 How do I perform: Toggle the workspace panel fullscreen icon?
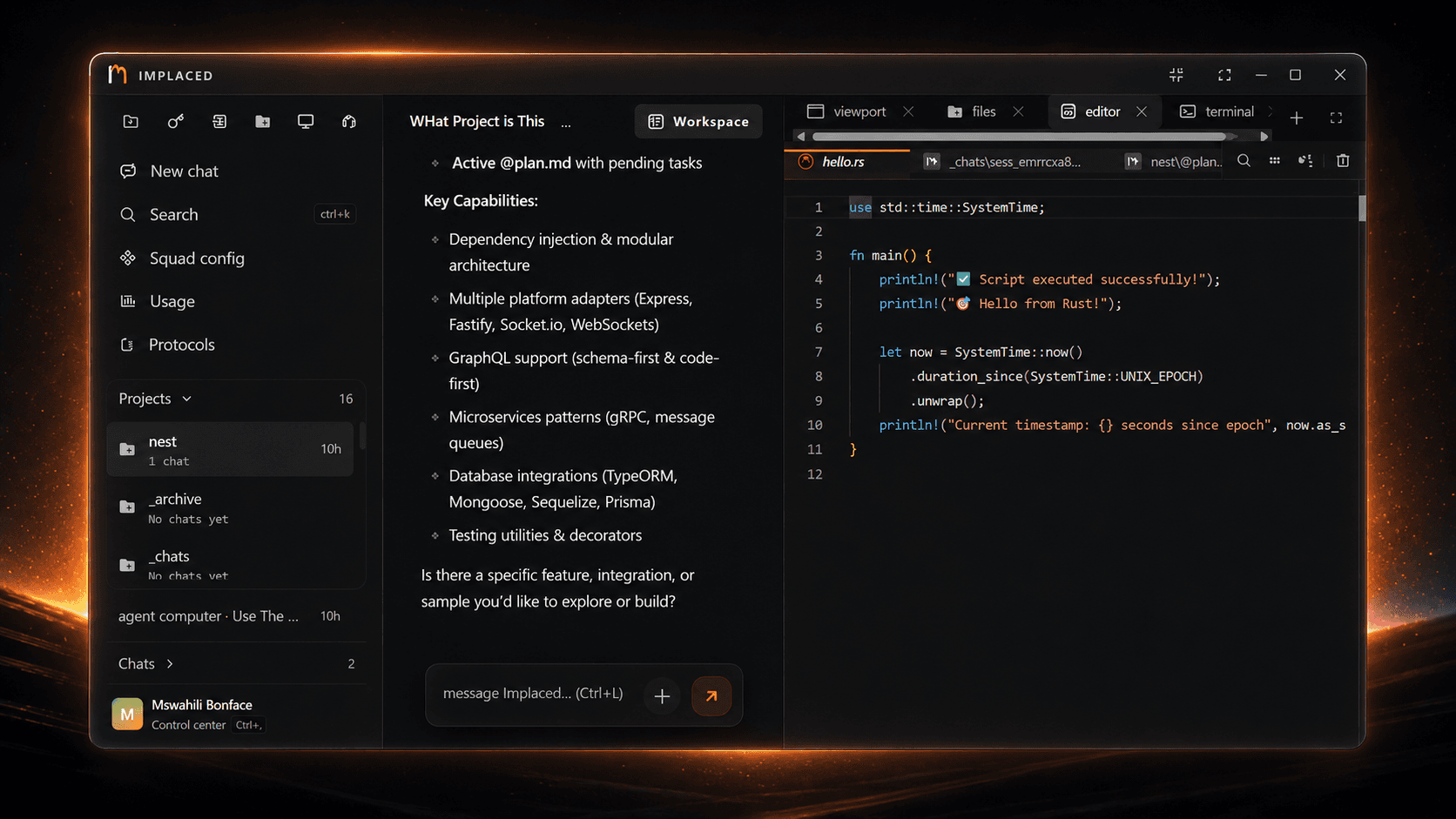(1336, 117)
